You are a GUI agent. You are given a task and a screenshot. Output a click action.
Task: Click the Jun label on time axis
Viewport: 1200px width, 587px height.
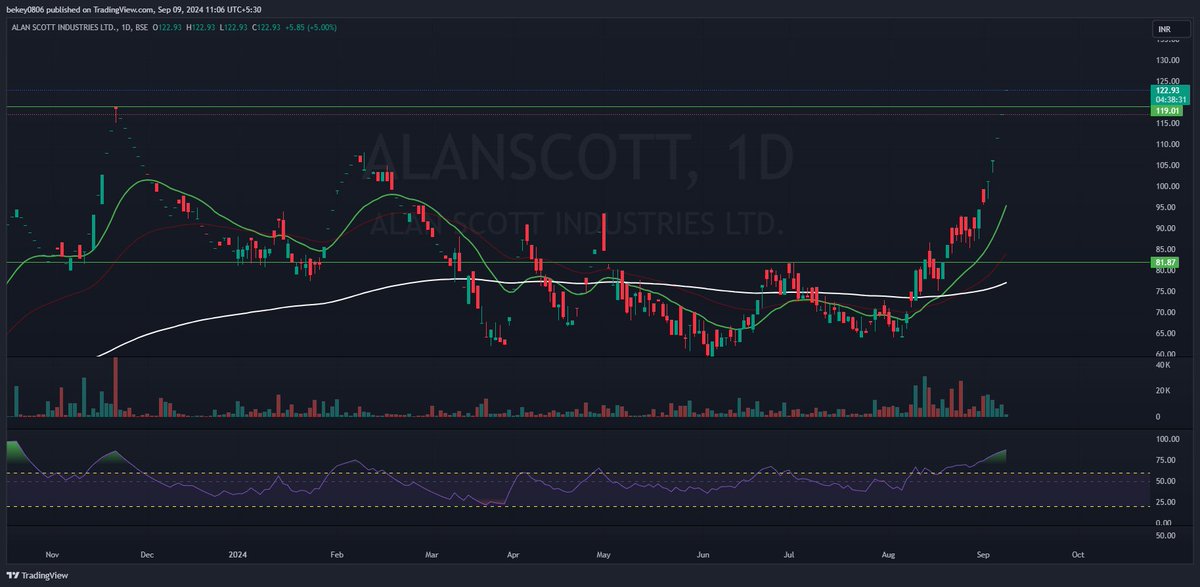click(x=703, y=553)
